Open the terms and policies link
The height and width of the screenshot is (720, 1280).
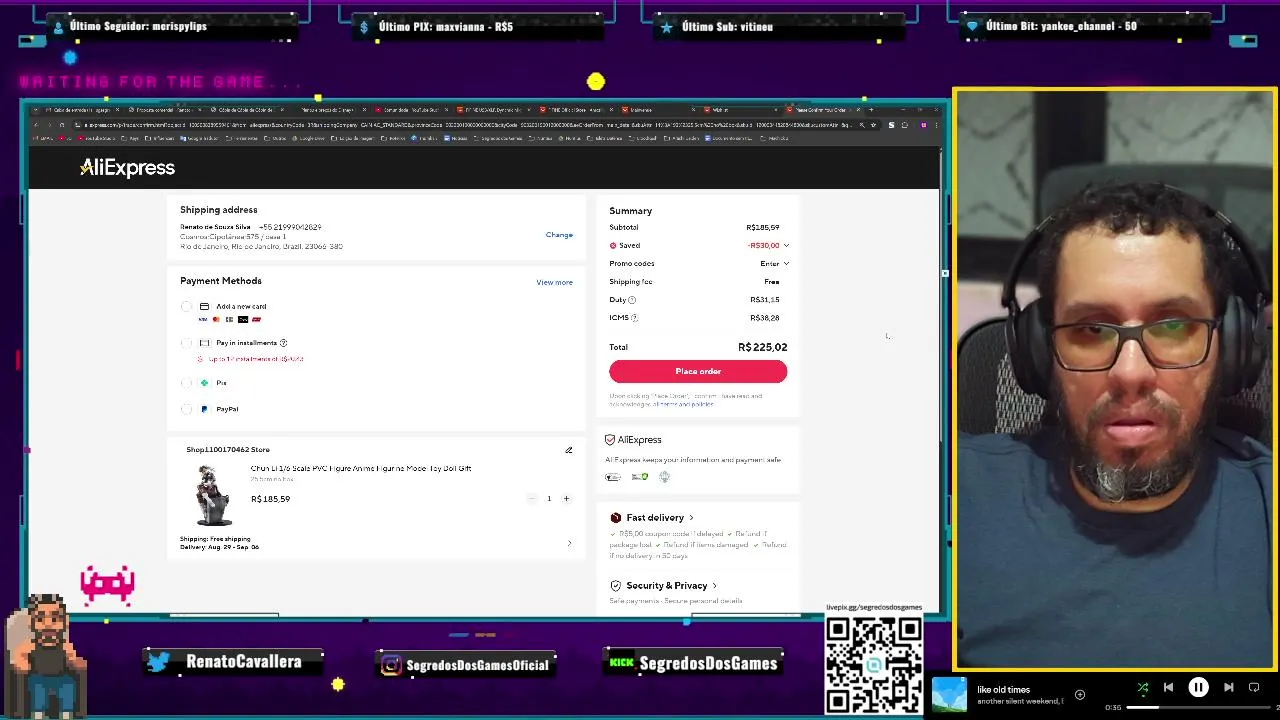(x=685, y=404)
